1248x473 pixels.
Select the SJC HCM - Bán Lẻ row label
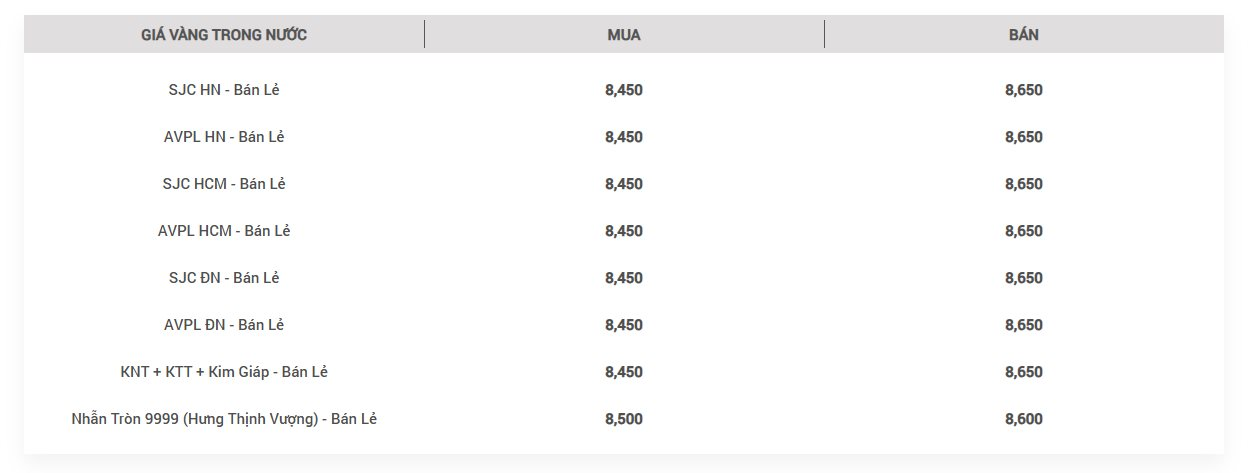click(x=224, y=184)
